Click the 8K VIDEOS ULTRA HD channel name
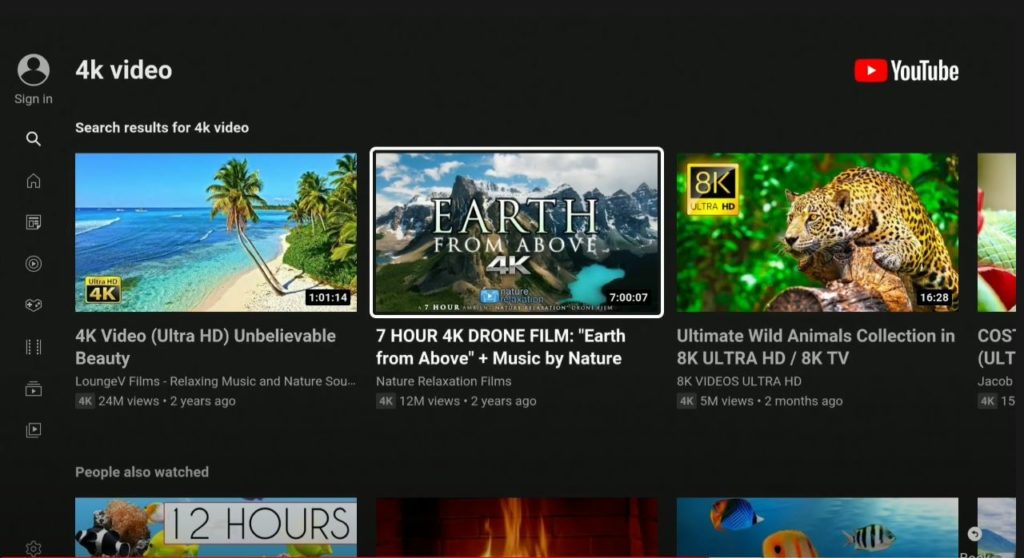1024x558 pixels. pos(739,382)
